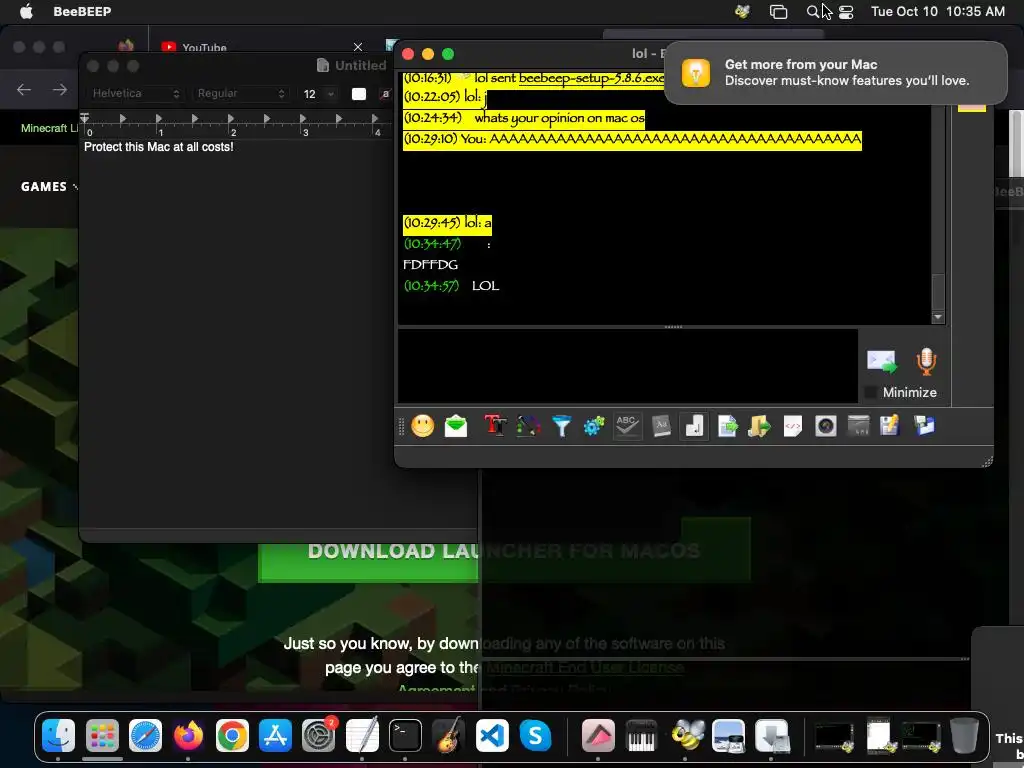
Task: Click the dark window panel icon in toolbar
Action: [858, 426]
